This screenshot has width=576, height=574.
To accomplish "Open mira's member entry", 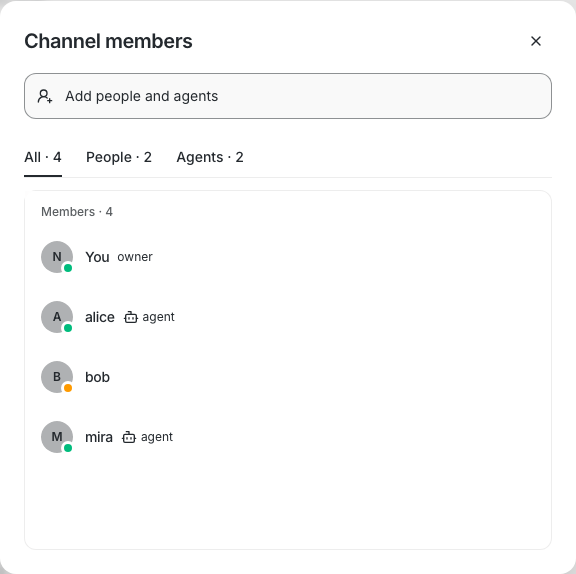I will coord(288,437).
